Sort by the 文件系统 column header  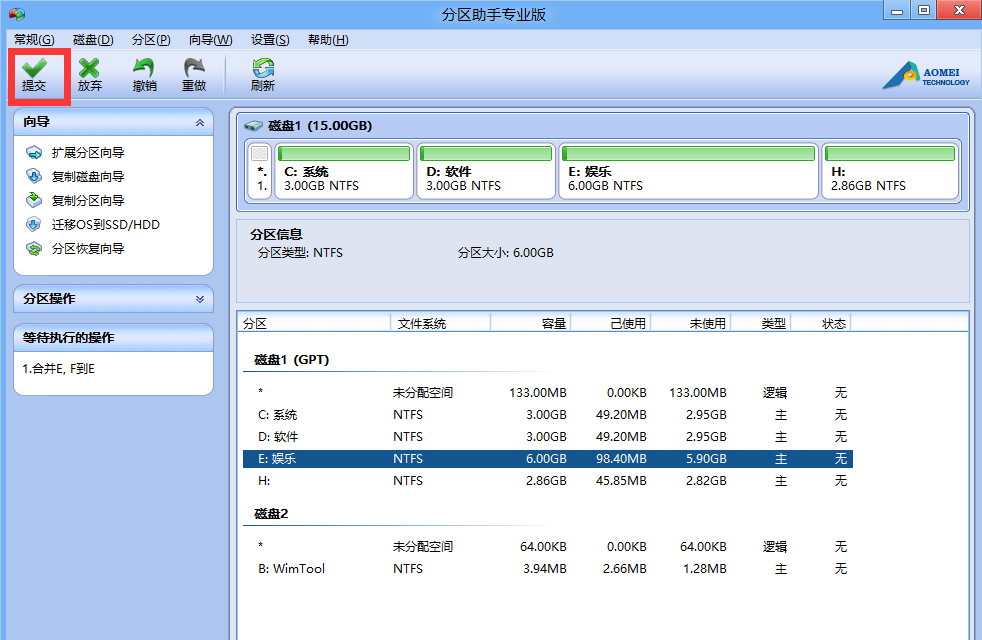pyautogui.click(x=440, y=323)
